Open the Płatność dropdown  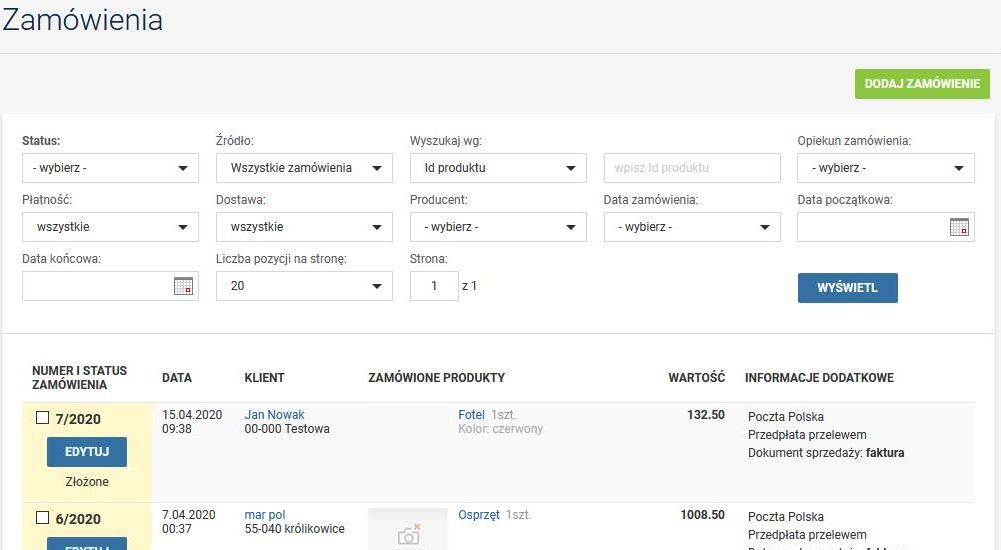pyautogui.click(x=110, y=227)
